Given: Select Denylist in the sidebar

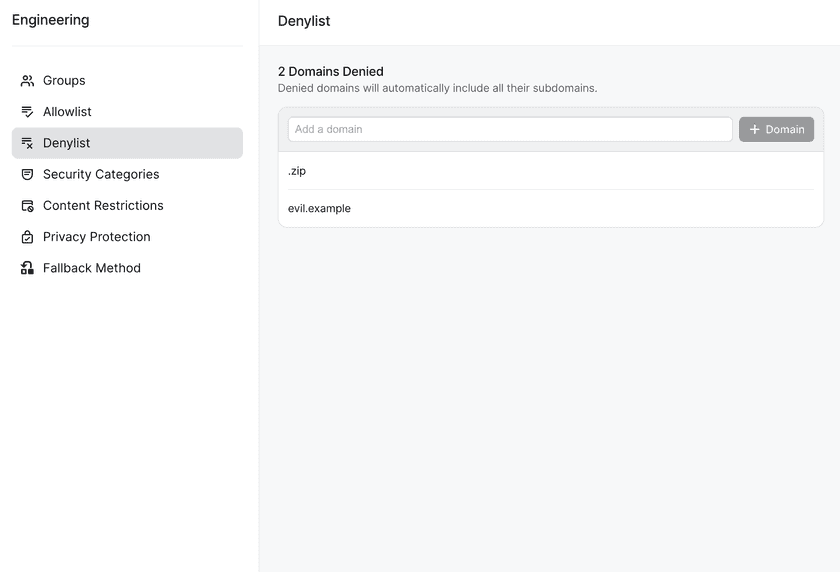Looking at the screenshot, I should [x=66, y=143].
